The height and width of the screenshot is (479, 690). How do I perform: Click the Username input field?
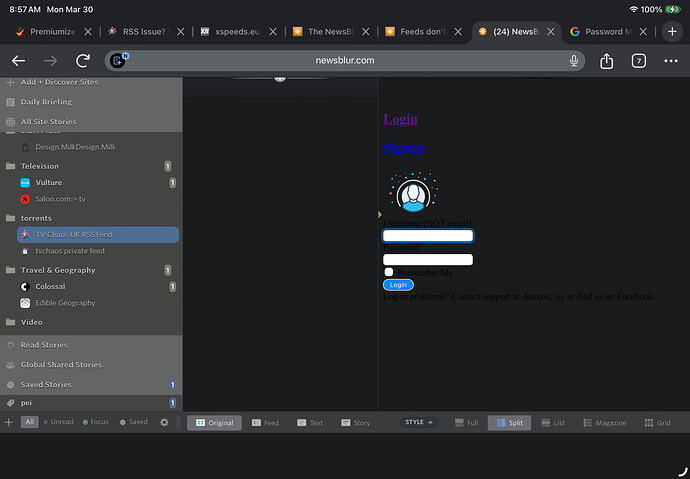tap(428, 236)
